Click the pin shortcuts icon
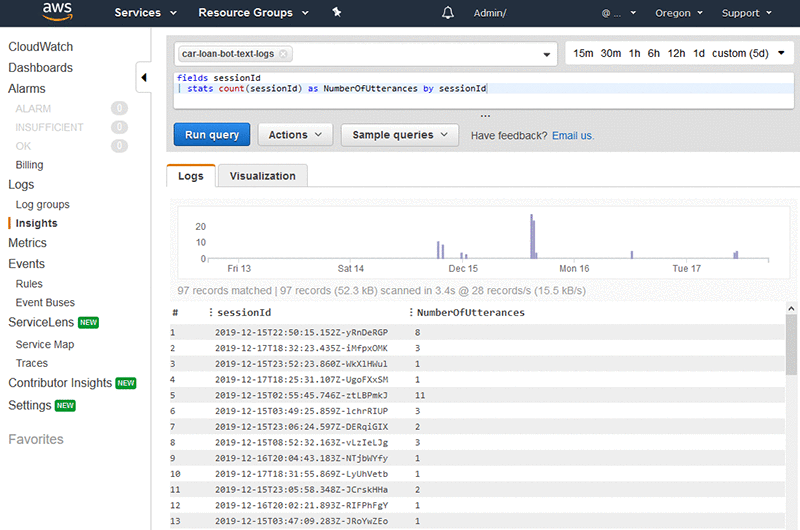800x530 pixels. point(337,13)
